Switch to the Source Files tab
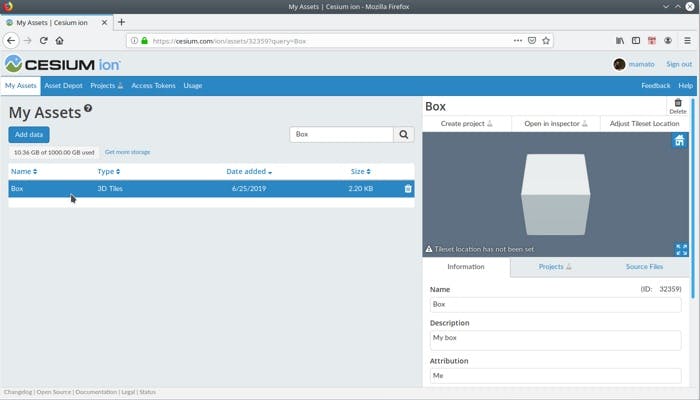 point(644,267)
